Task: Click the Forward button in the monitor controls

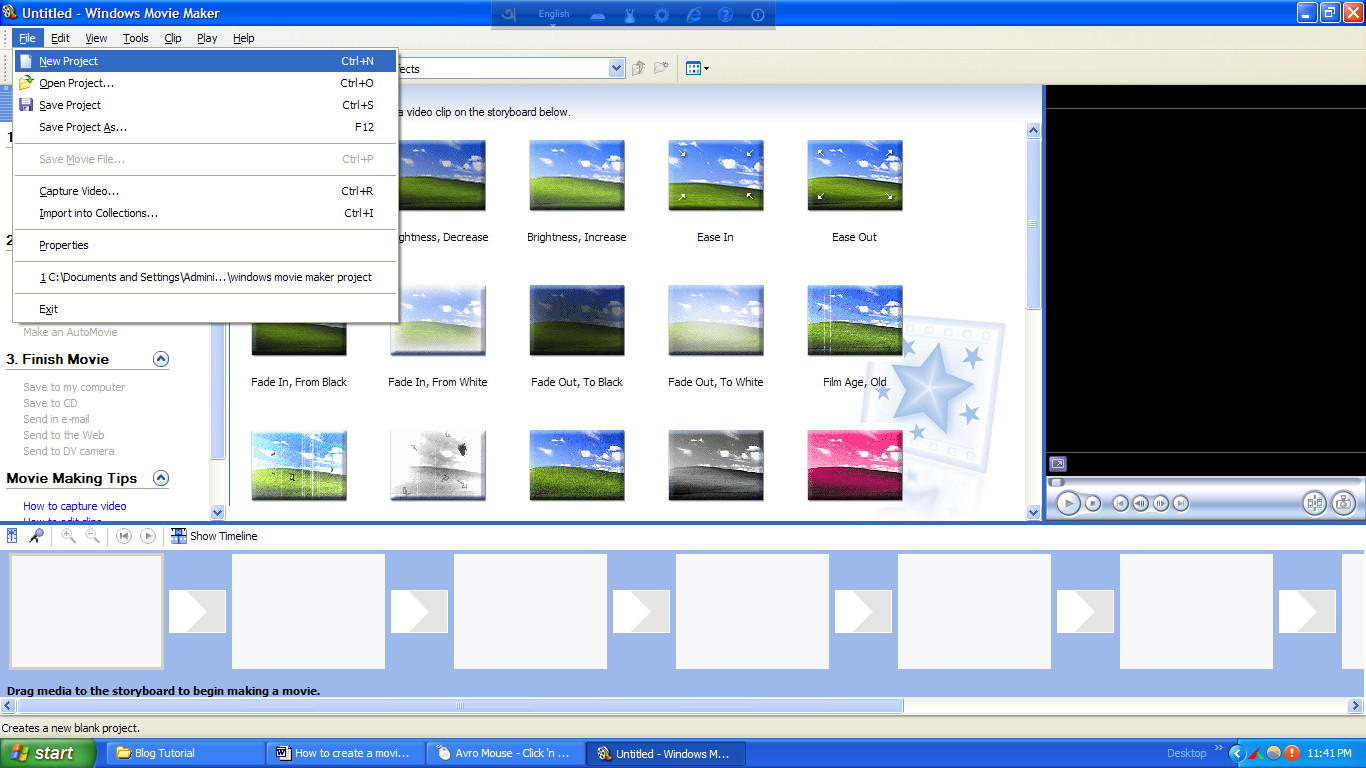Action: [1181, 504]
